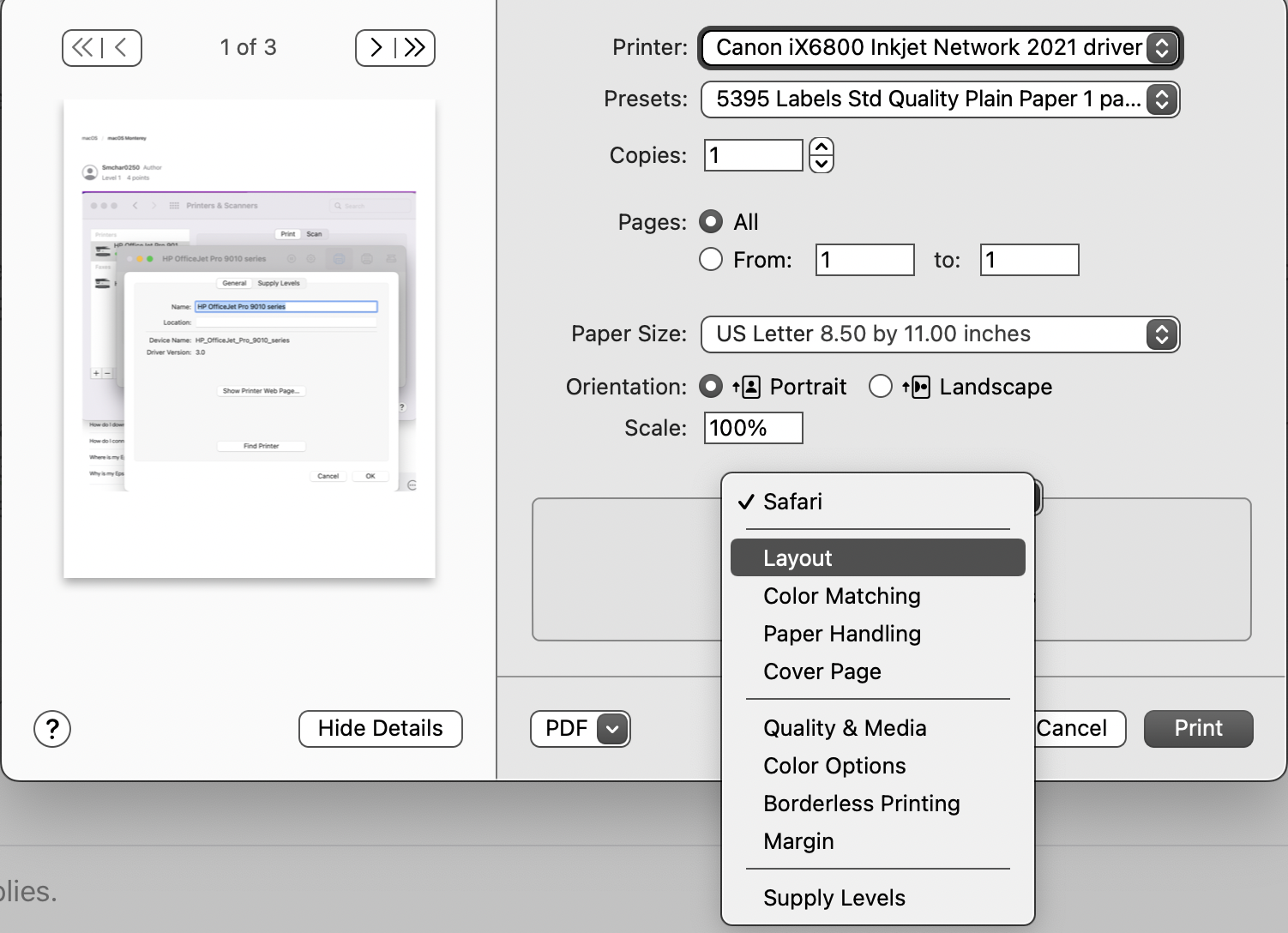Select Safari in the options menu
Screen dimensions: 1288x933
tap(878, 502)
